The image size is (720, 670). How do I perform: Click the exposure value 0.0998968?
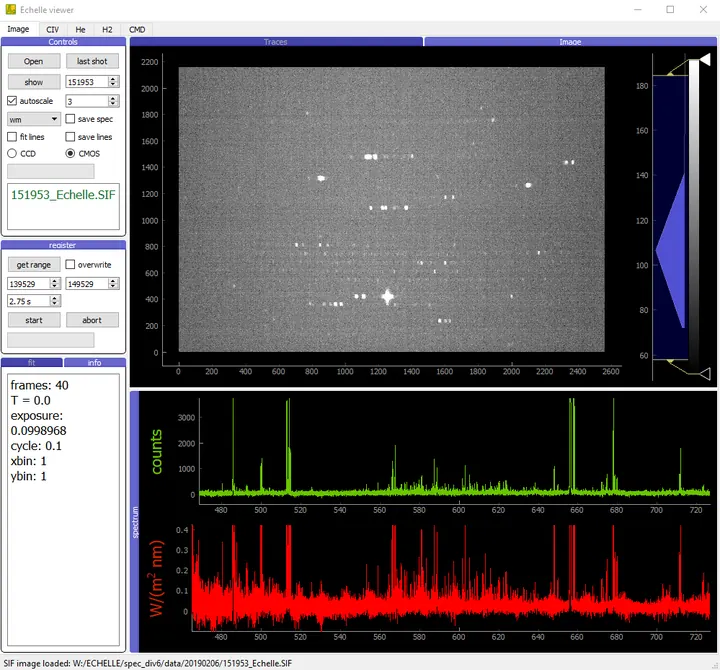point(39,431)
